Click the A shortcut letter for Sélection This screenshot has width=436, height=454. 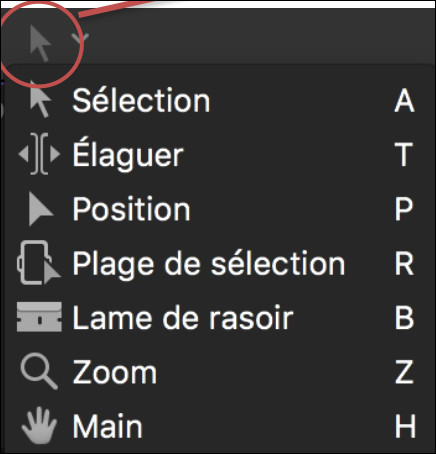tap(404, 100)
